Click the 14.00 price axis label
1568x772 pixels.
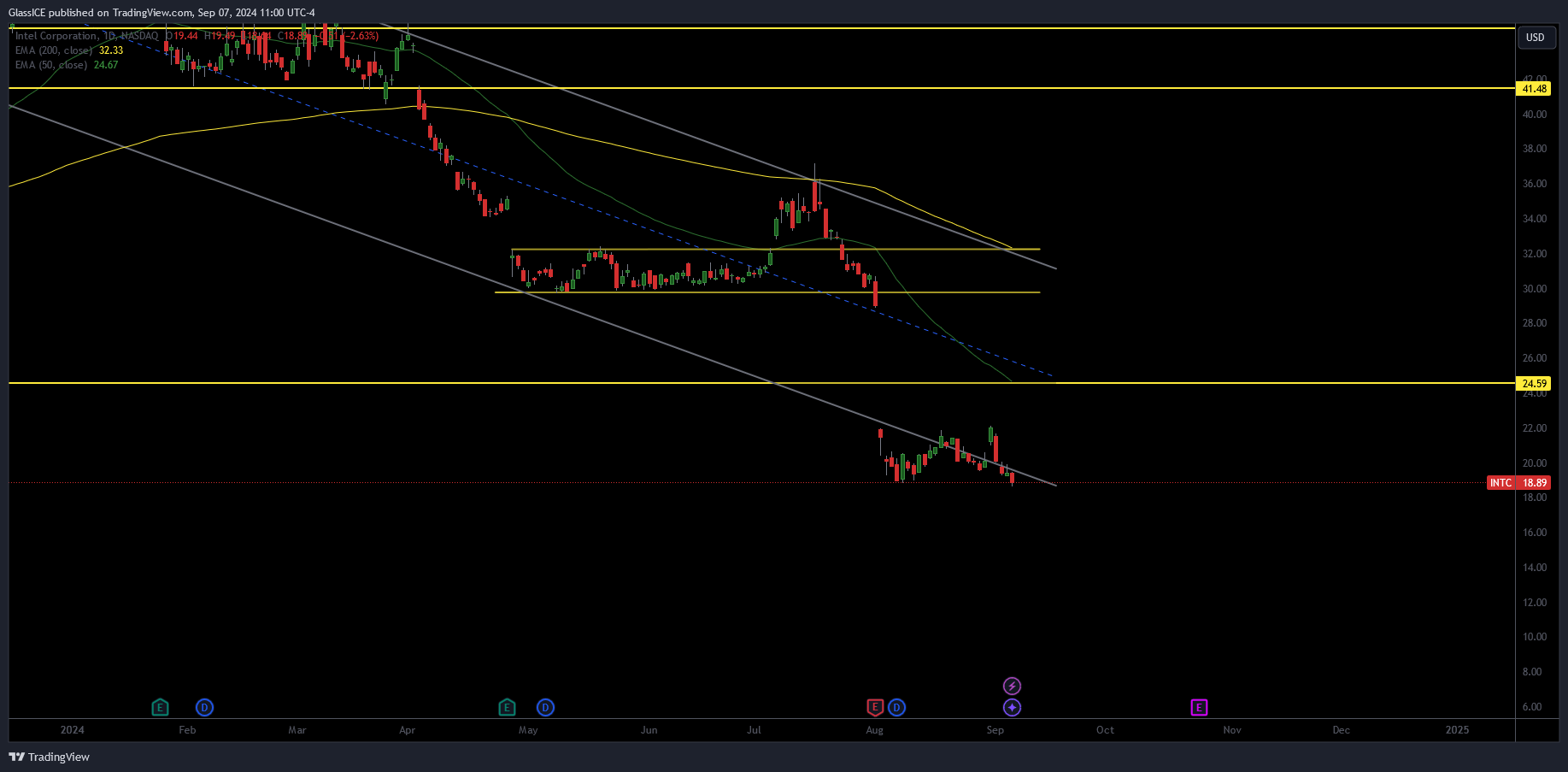coord(1535,568)
